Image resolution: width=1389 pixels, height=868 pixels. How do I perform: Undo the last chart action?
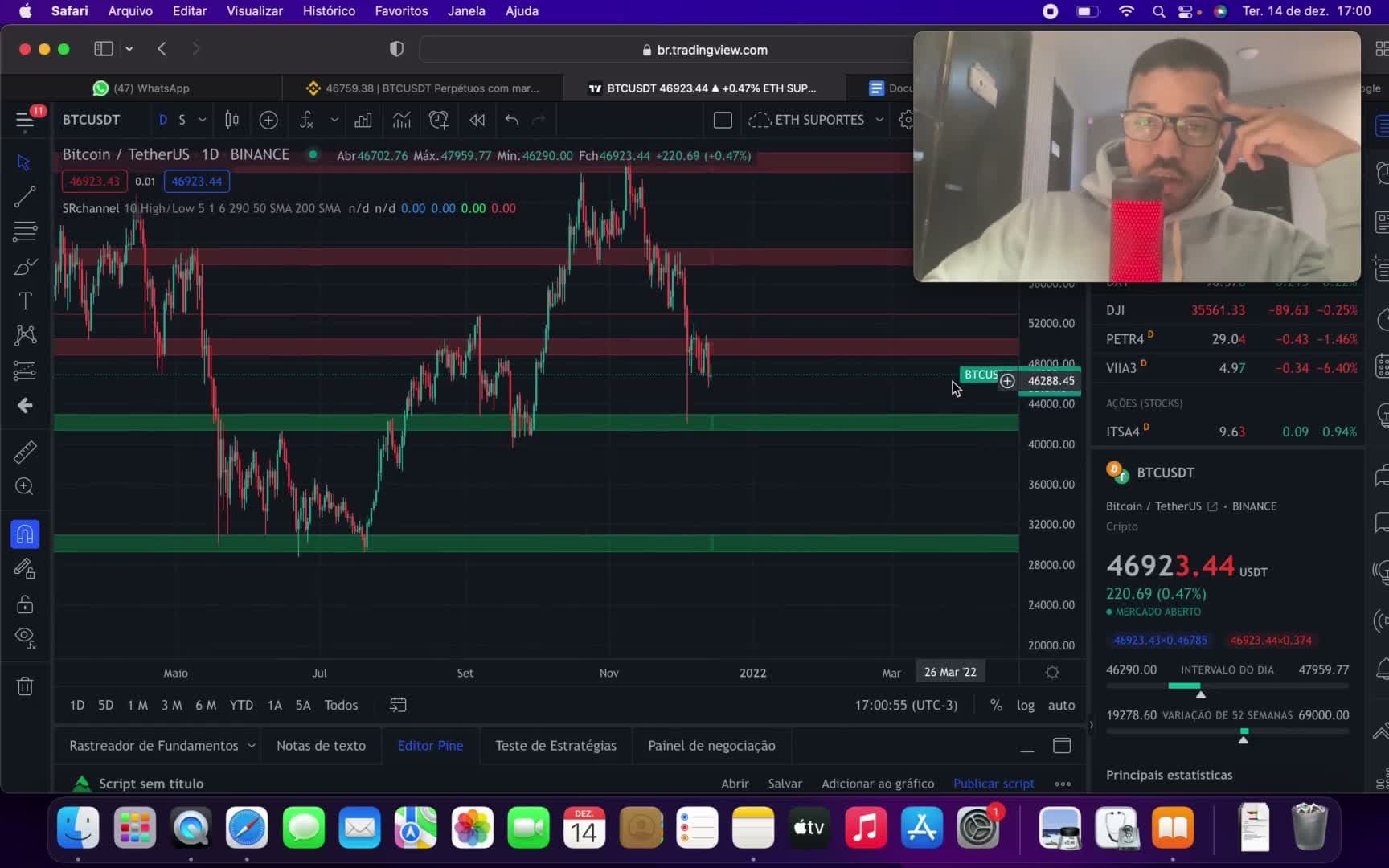511,120
